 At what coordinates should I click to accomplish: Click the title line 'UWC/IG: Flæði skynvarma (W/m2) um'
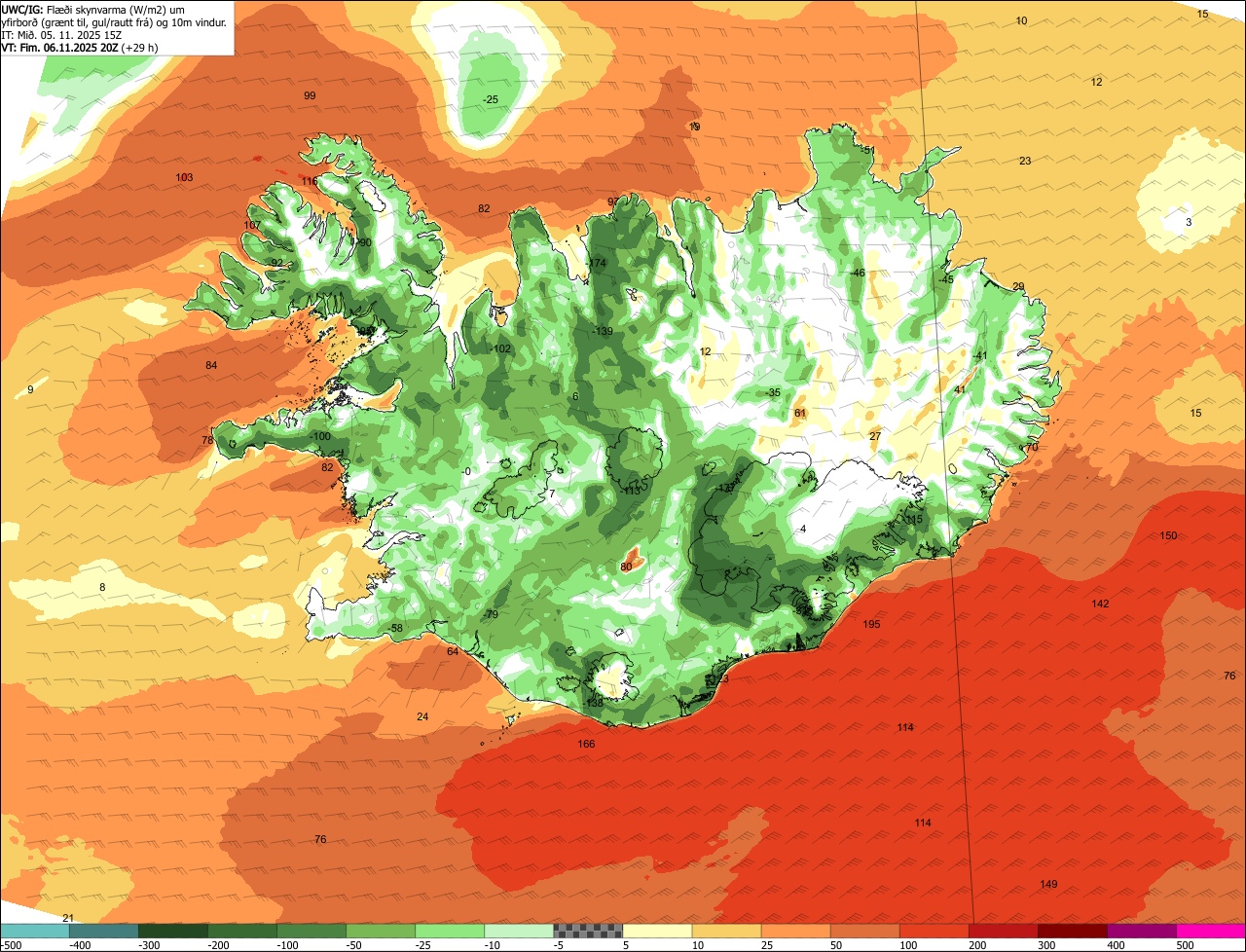93,10
